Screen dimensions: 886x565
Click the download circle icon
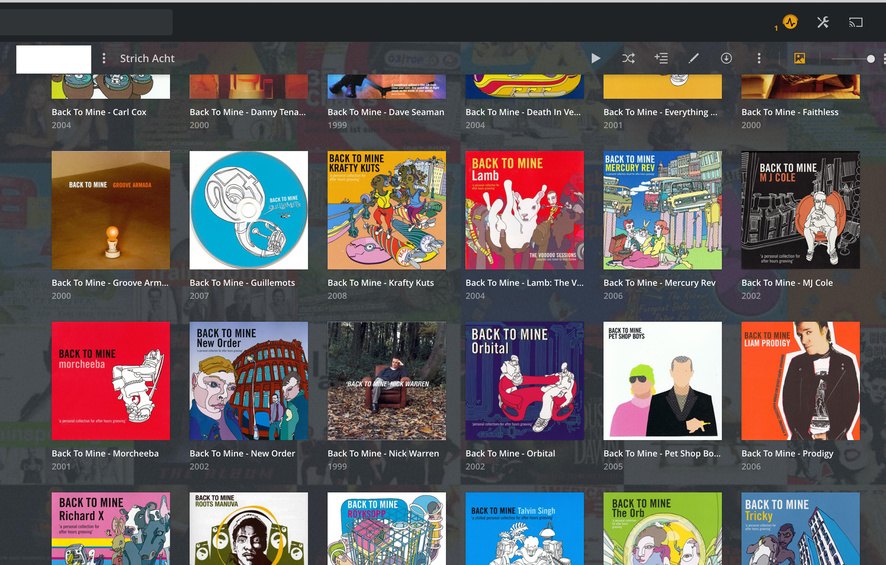click(x=726, y=58)
